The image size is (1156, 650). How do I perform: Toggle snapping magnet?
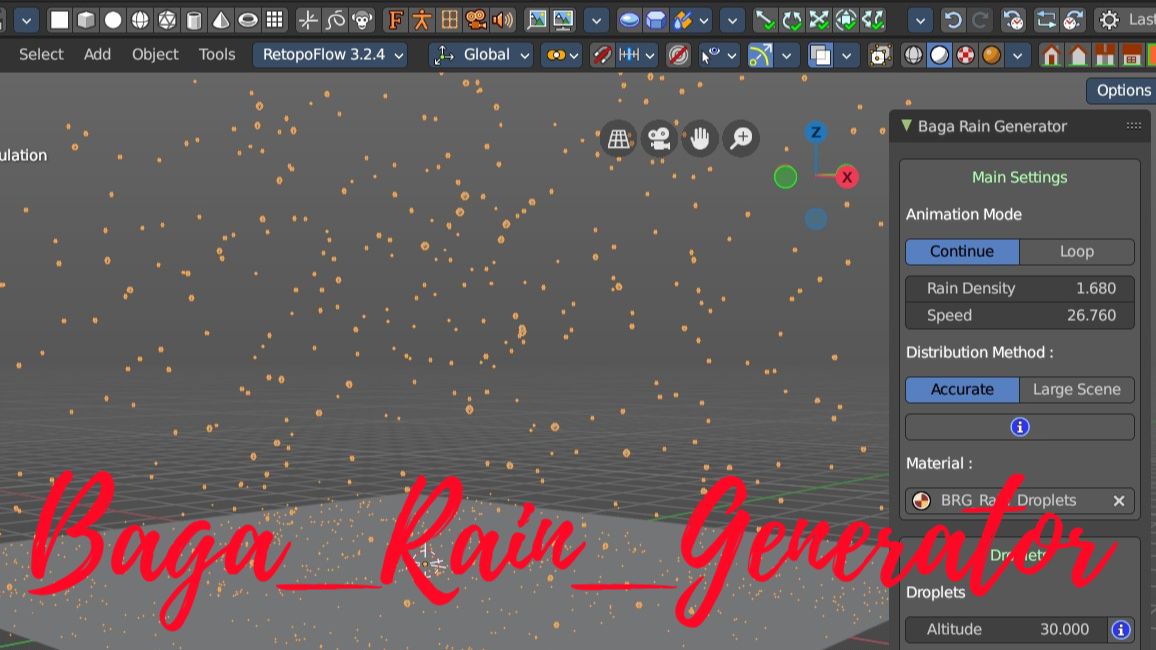click(602, 55)
